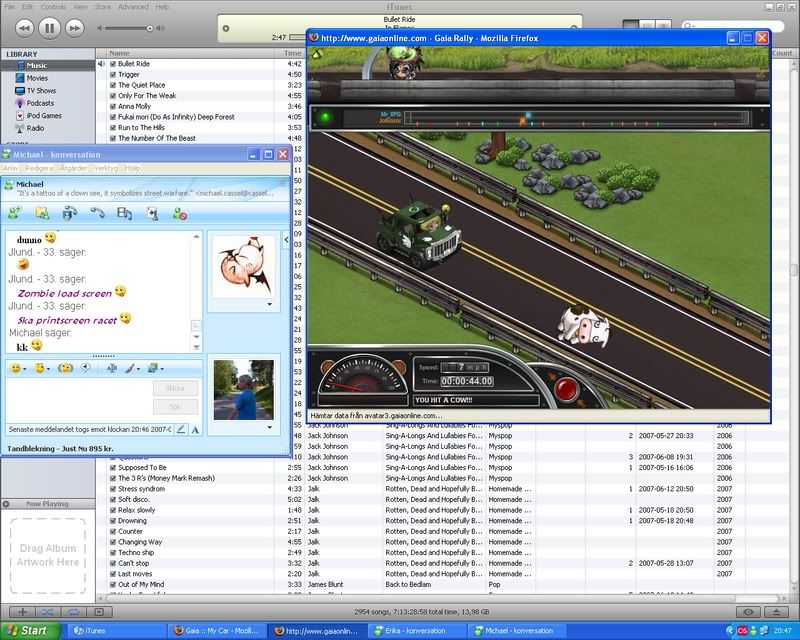Create a new iTunes playlist with plus button

pyautogui.click(x=22, y=611)
